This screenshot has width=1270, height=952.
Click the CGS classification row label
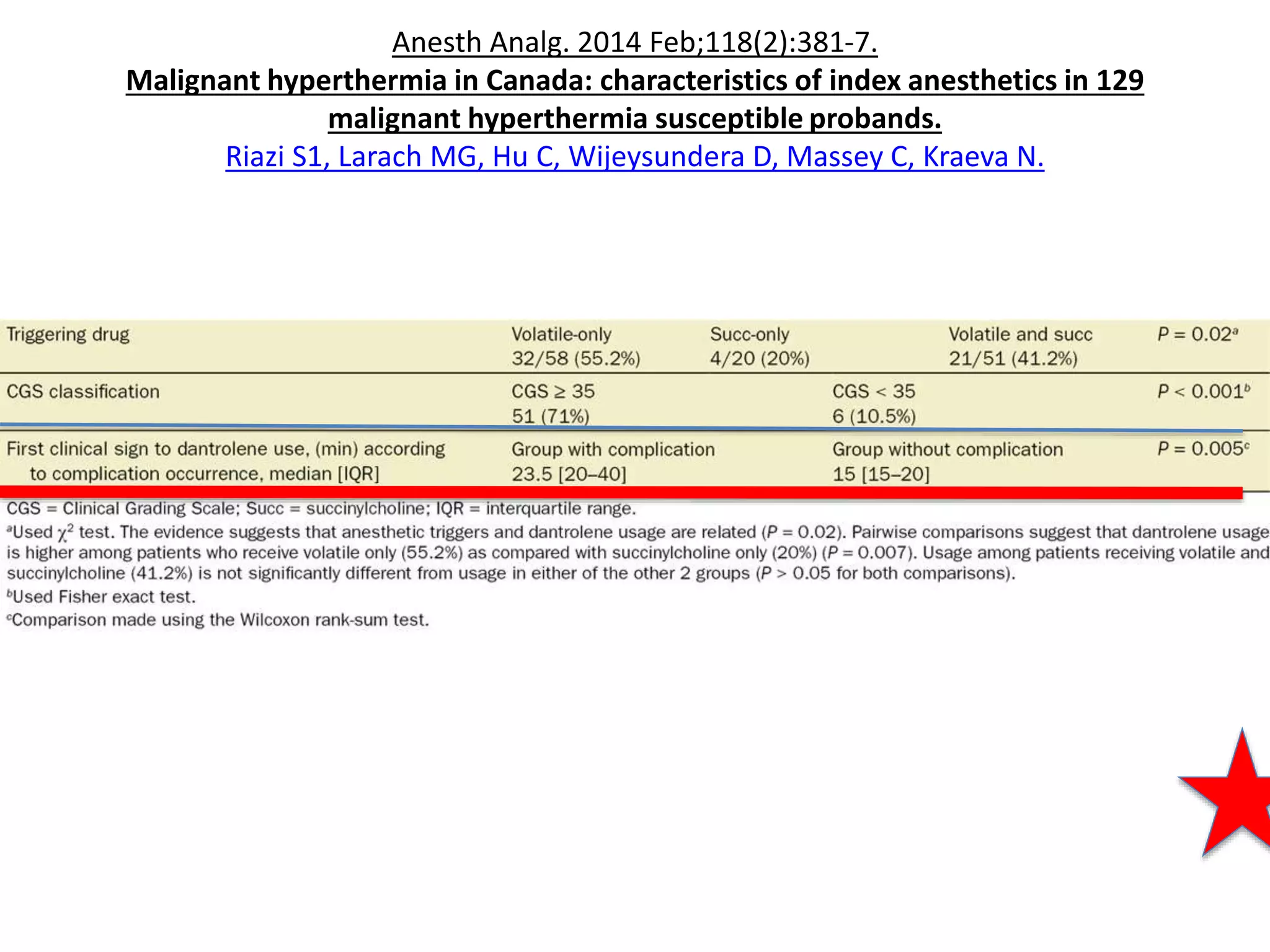click(x=83, y=392)
